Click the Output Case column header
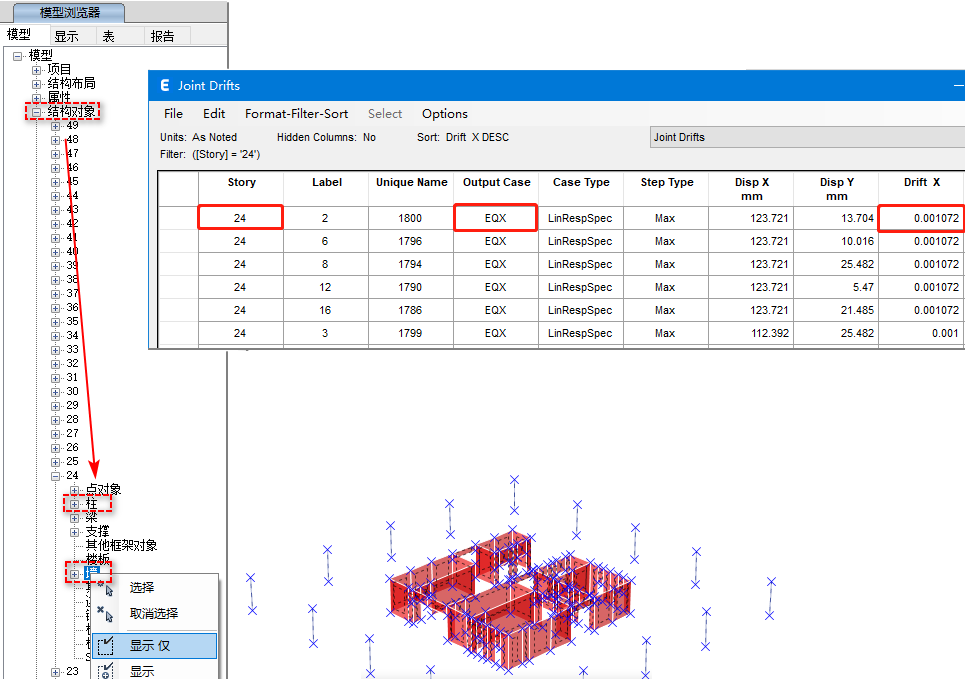 point(495,183)
